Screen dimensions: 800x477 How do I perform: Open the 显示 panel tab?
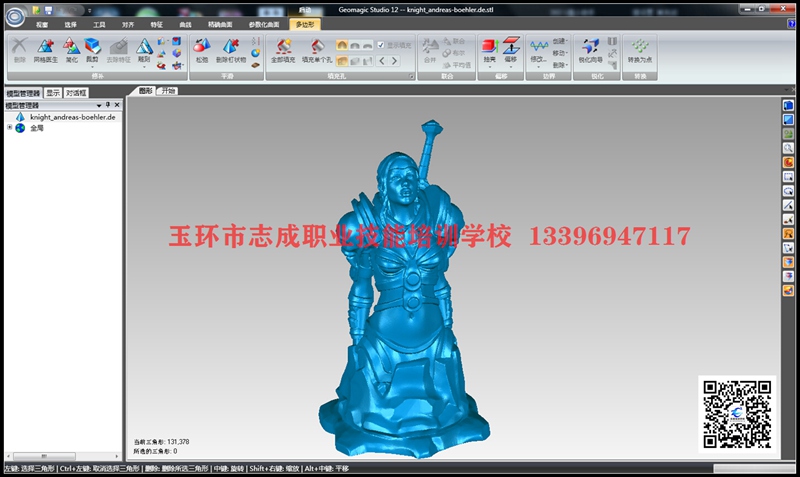[x=53, y=93]
